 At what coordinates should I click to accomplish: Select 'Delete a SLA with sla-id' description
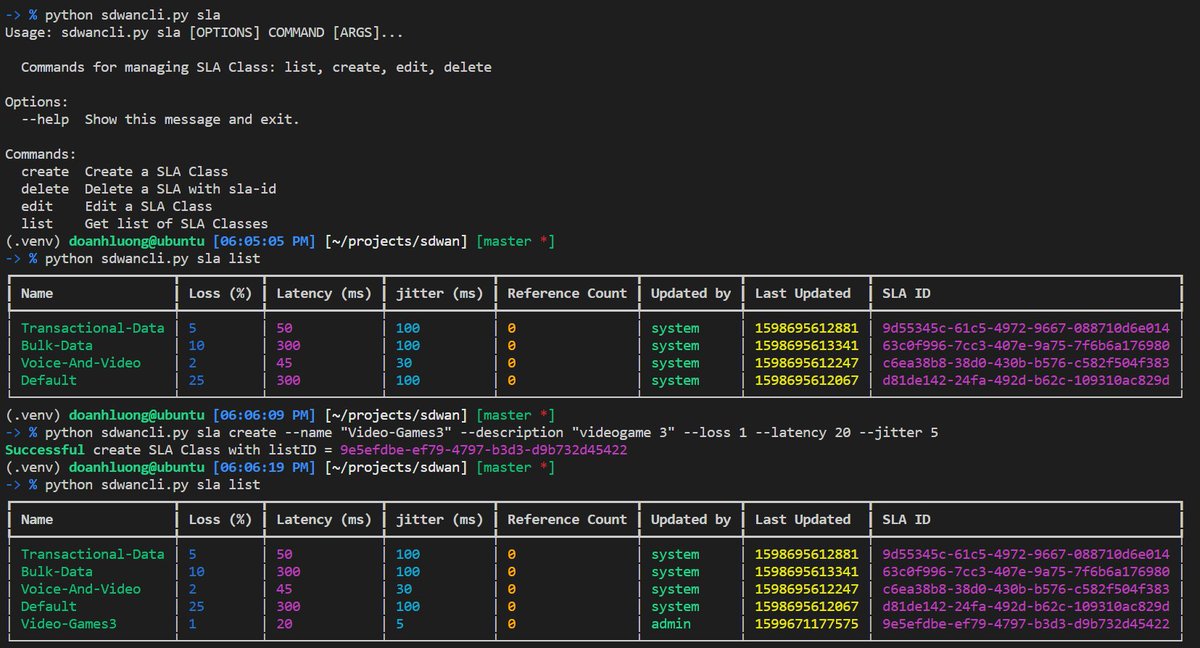click(x=180, y=189)
